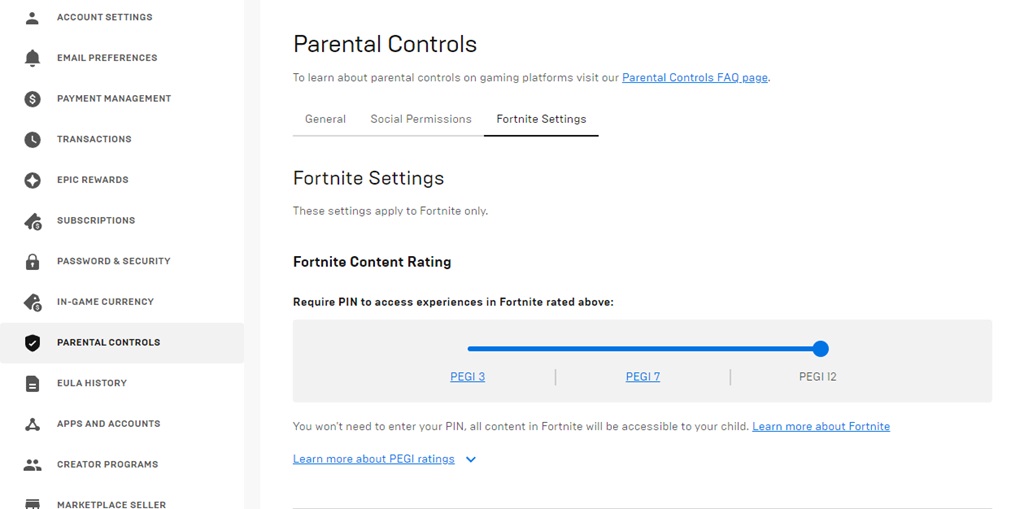
Task: Select the PEGI 3 rating option
Action: tap(468, 376)
